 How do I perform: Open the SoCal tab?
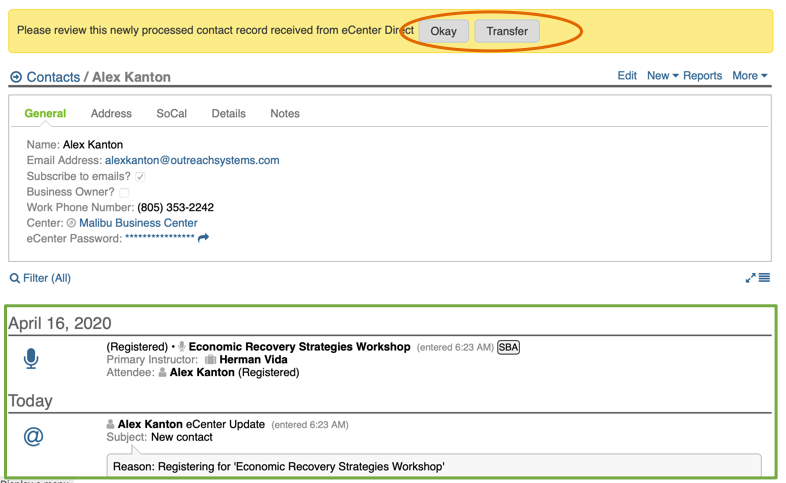coord(171,114)
